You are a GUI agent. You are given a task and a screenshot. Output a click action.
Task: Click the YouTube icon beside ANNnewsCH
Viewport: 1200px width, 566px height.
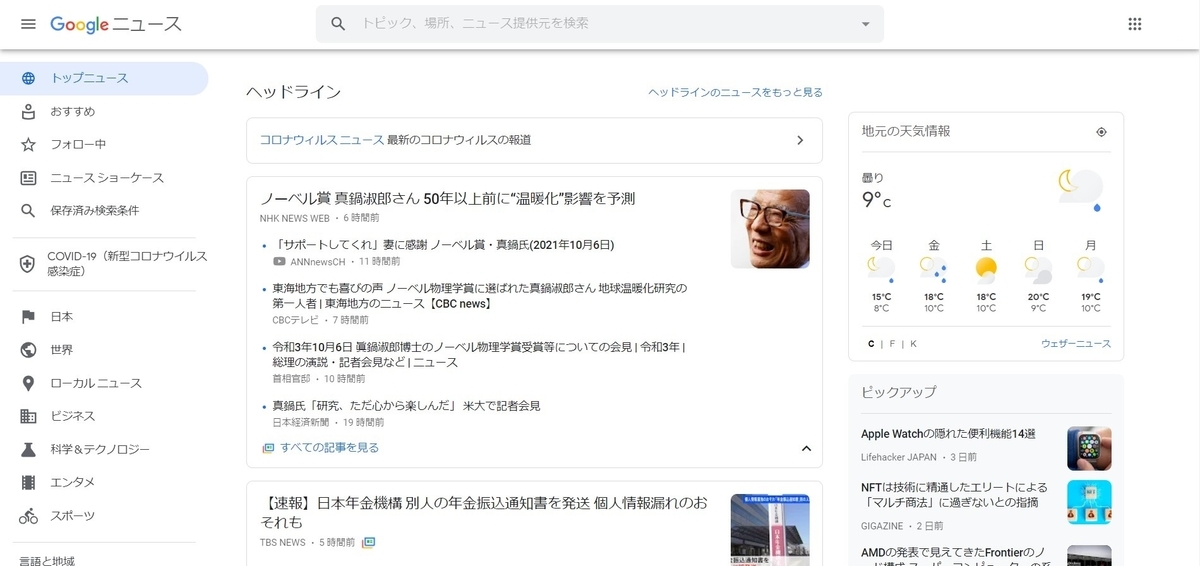[x=279, y=261]
